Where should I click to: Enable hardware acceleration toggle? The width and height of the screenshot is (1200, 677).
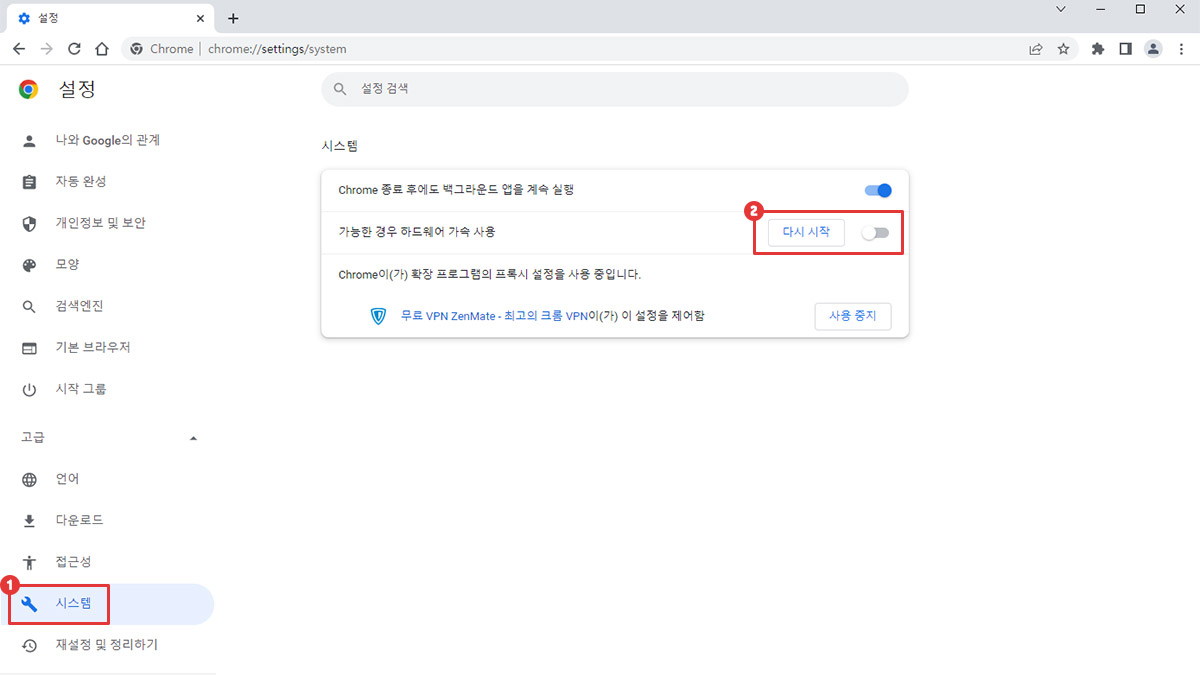[x=875, y=233]
